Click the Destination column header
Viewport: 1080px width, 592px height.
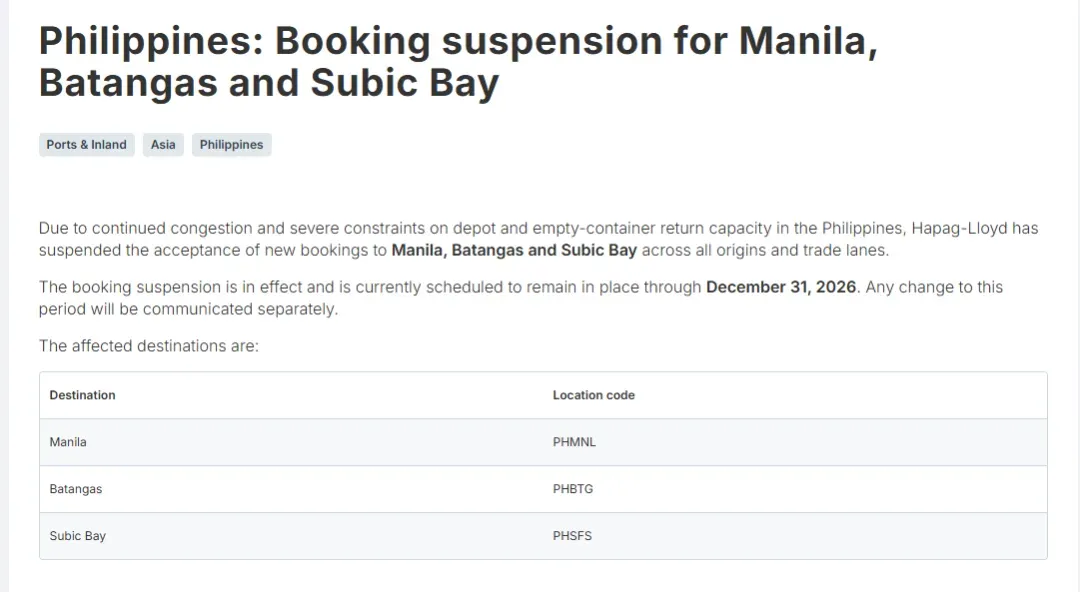point(83,395)
